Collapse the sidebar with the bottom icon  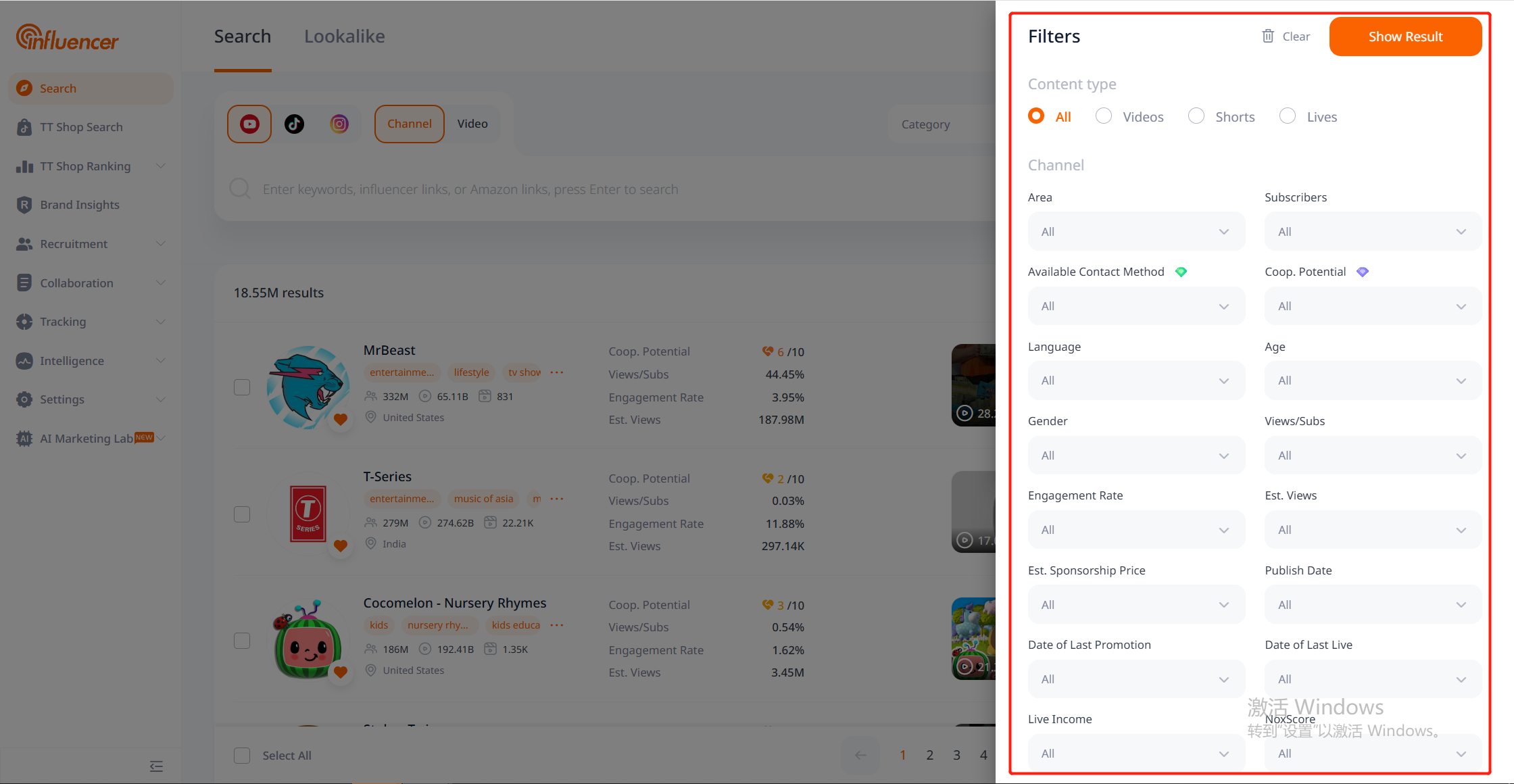[x=156, y=766]
